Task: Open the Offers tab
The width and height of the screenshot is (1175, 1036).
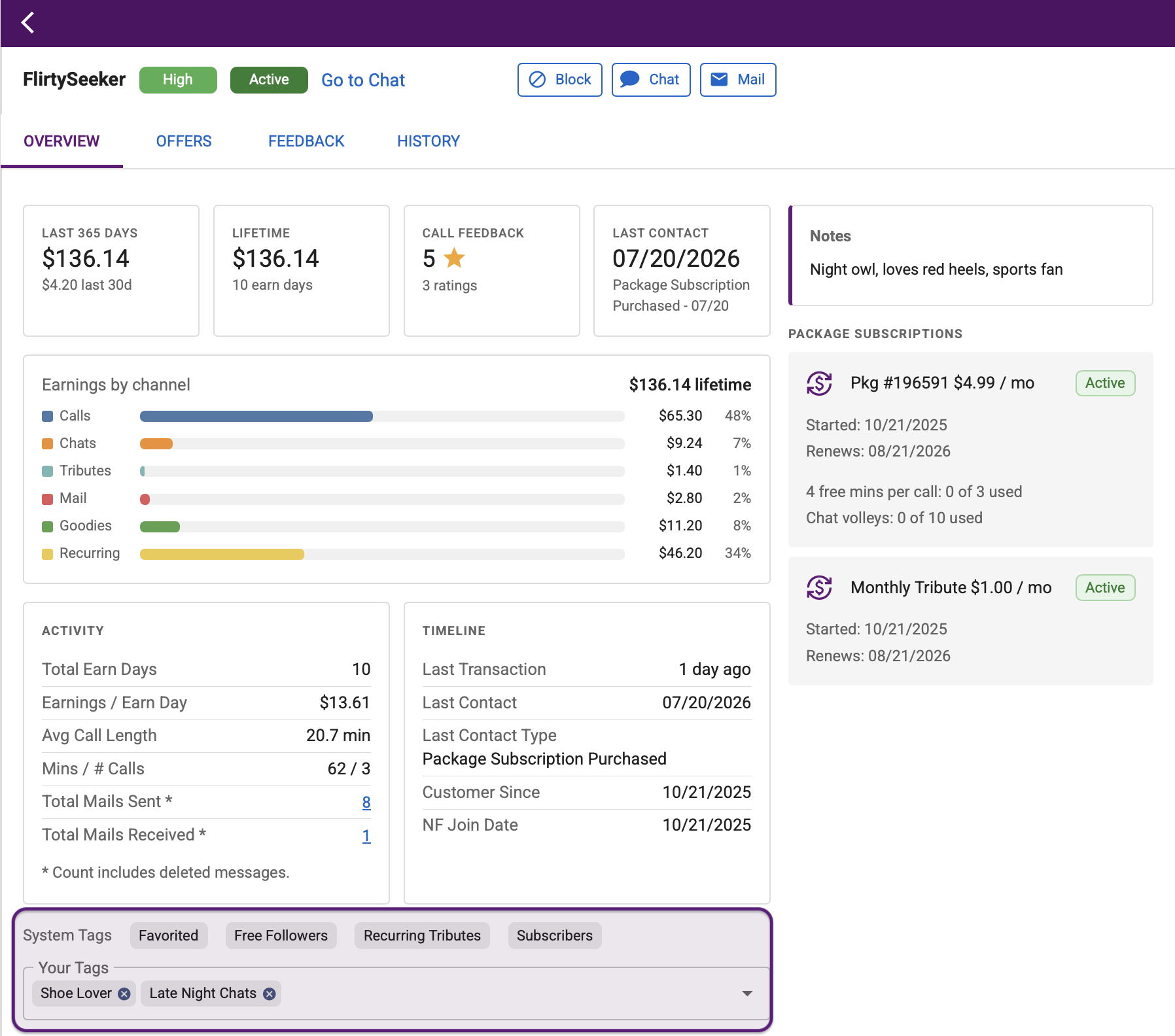Action: coord(184,141)
